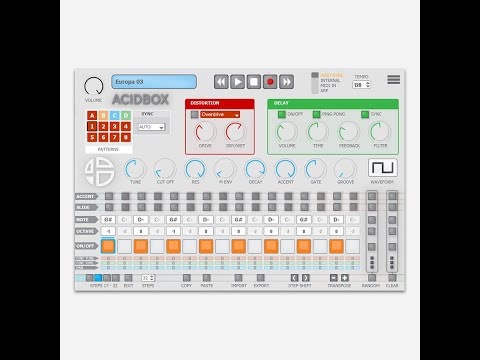Select pattern number 5
Image resolution: width=480 pixels, height=360 pixels.
pos(92,137)
